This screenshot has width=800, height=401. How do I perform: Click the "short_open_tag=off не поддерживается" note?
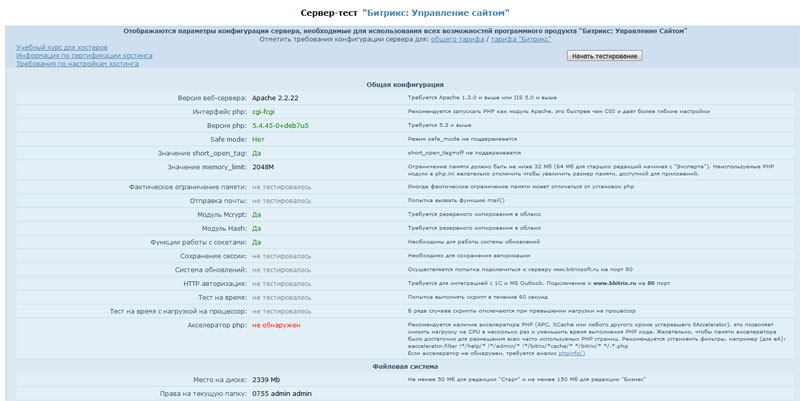click(x=464, y=153)
